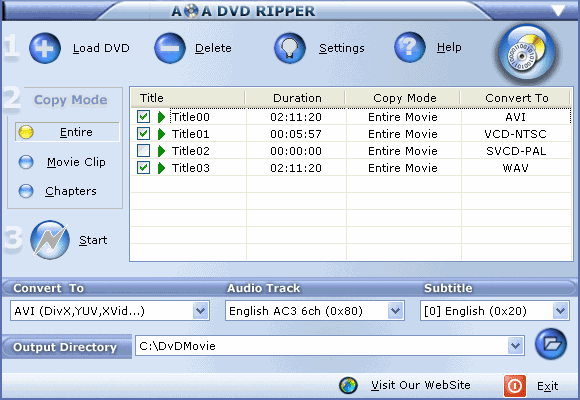Click the Delete minus icon
Image resolution: width=580 pixels, height=400 pixels.
tap(170, 48)
